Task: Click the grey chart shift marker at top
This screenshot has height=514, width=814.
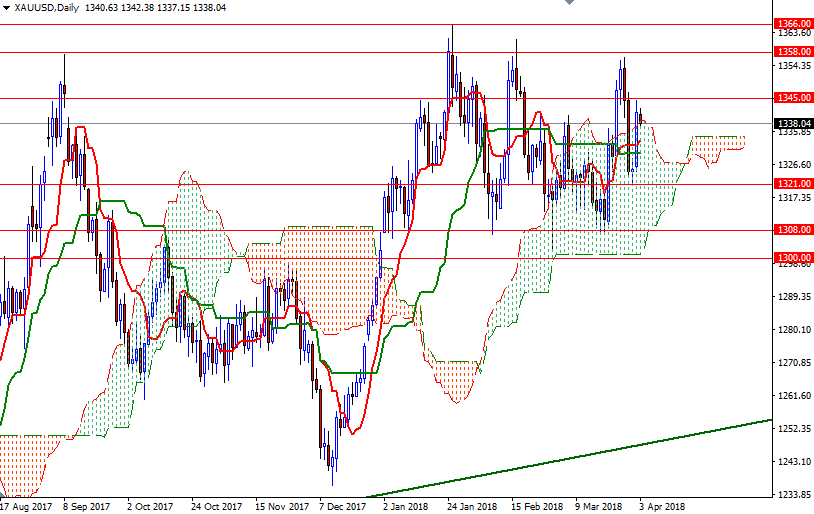Action: pyautogui.click(x=569, y=2)
